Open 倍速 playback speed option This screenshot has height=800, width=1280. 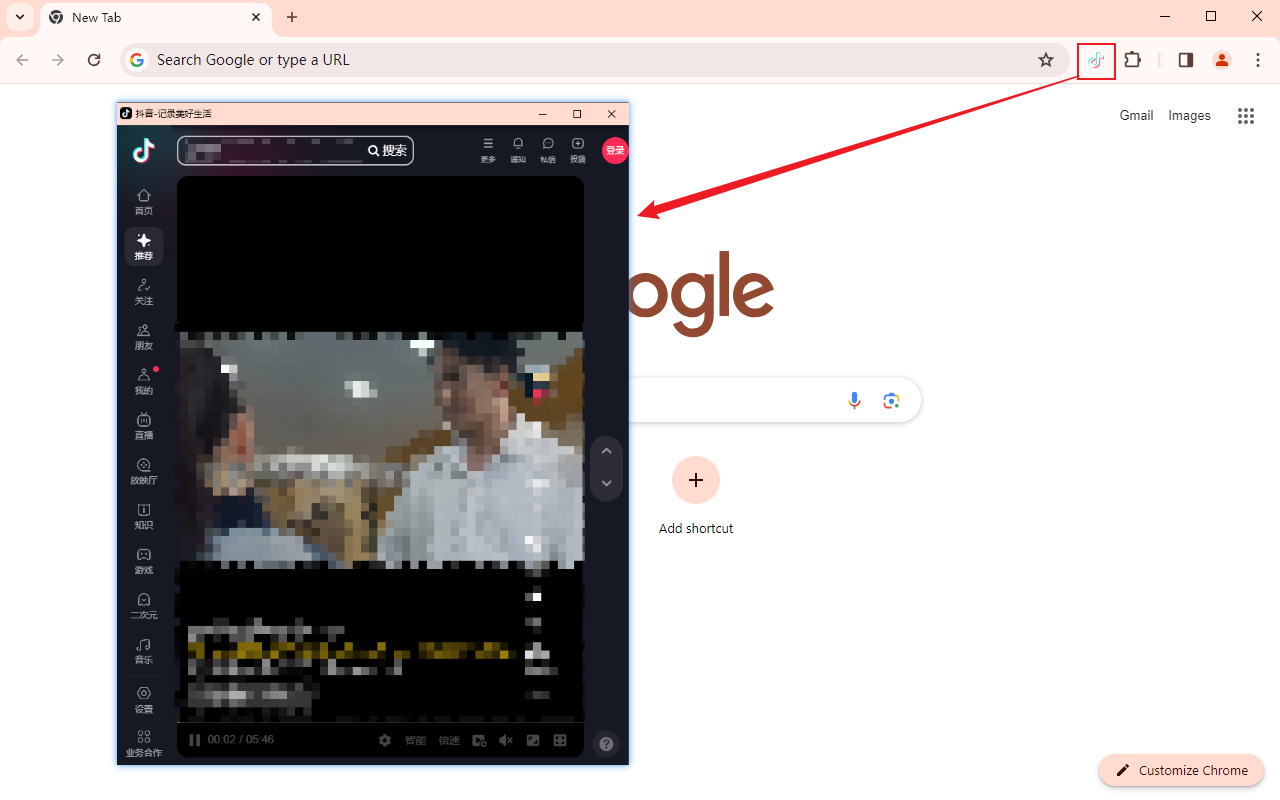tap(449, 740)
